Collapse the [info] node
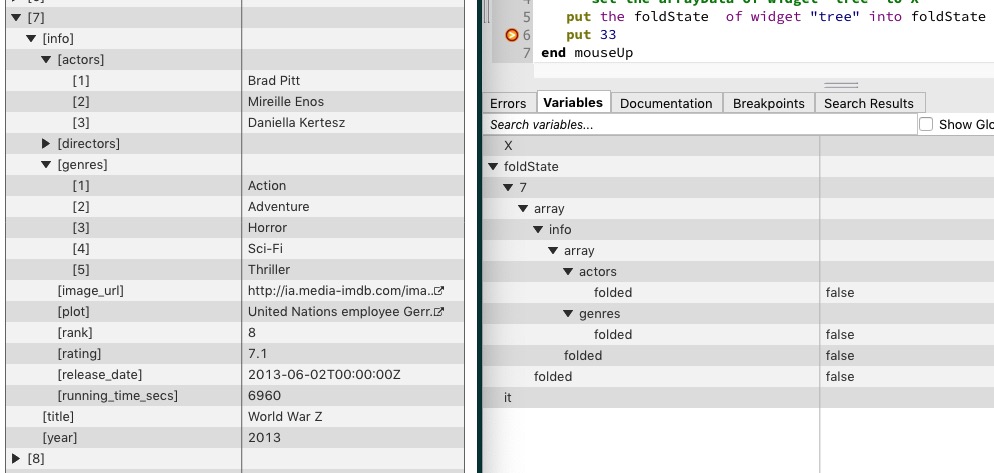 pos(32,39)
